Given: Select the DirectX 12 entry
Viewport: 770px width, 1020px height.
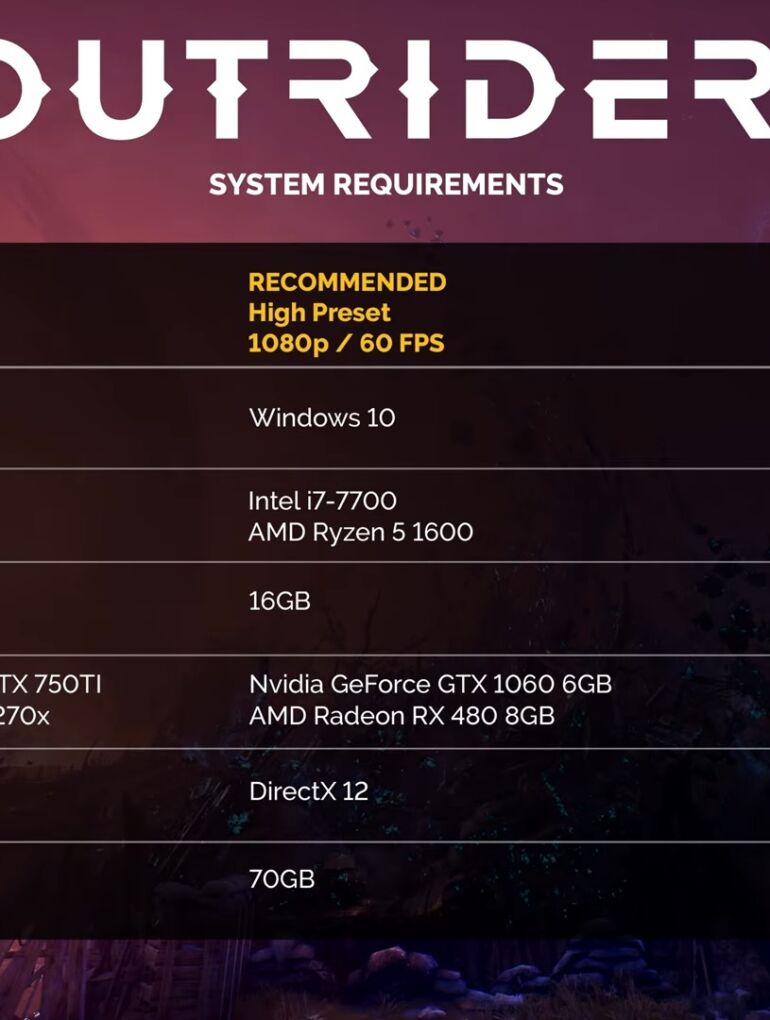Looking at the screenshot, I should tap(308, 792).
